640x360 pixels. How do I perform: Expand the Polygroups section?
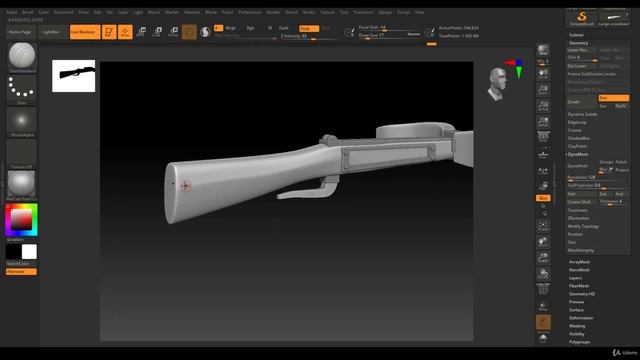(579, 342)
